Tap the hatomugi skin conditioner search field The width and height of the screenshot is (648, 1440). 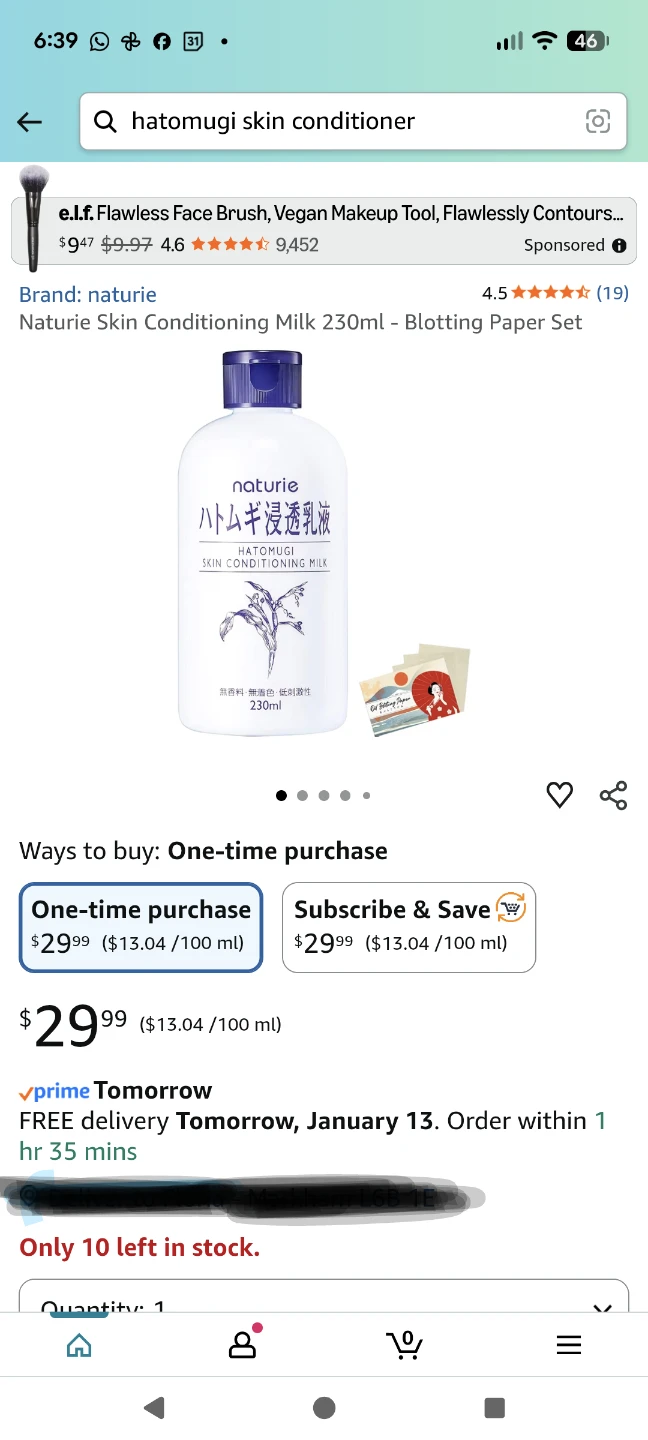coord(340,122)
